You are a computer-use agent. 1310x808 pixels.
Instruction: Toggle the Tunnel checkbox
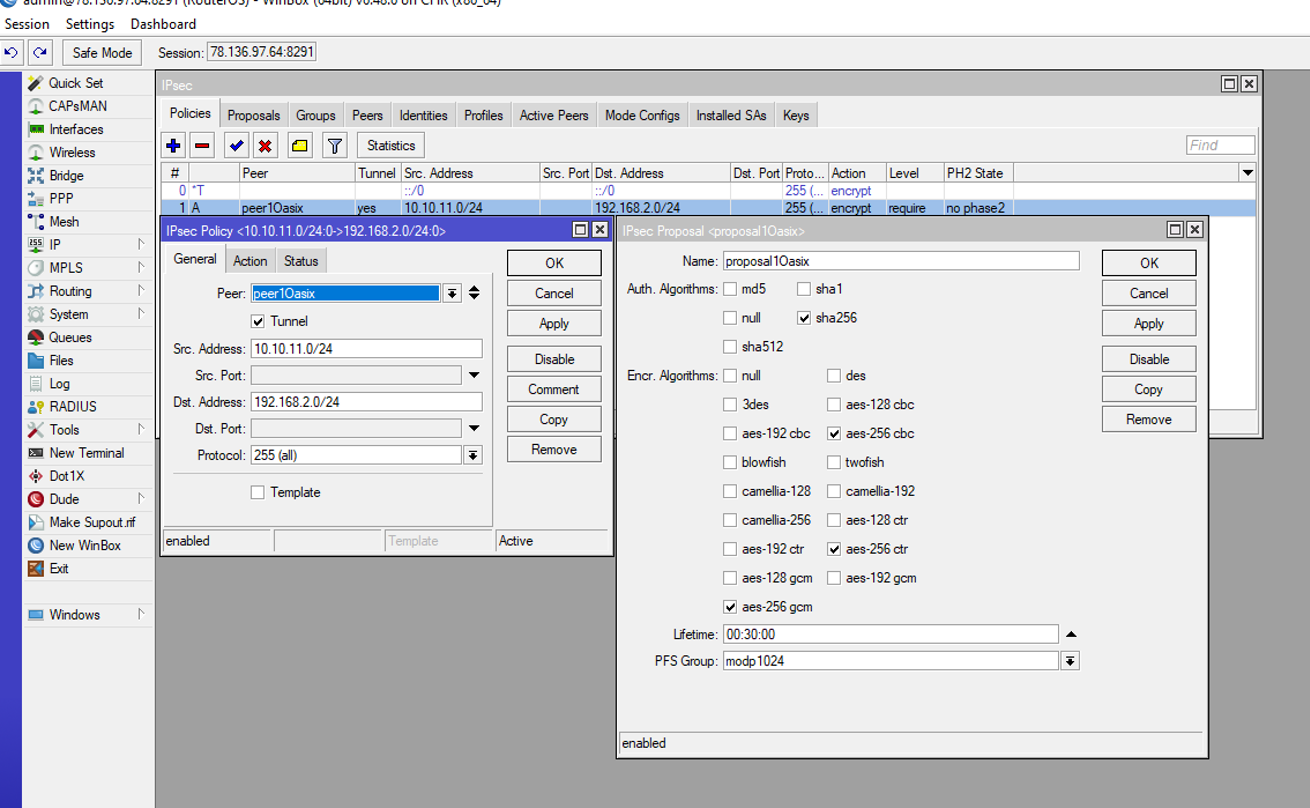coord(258,321)
